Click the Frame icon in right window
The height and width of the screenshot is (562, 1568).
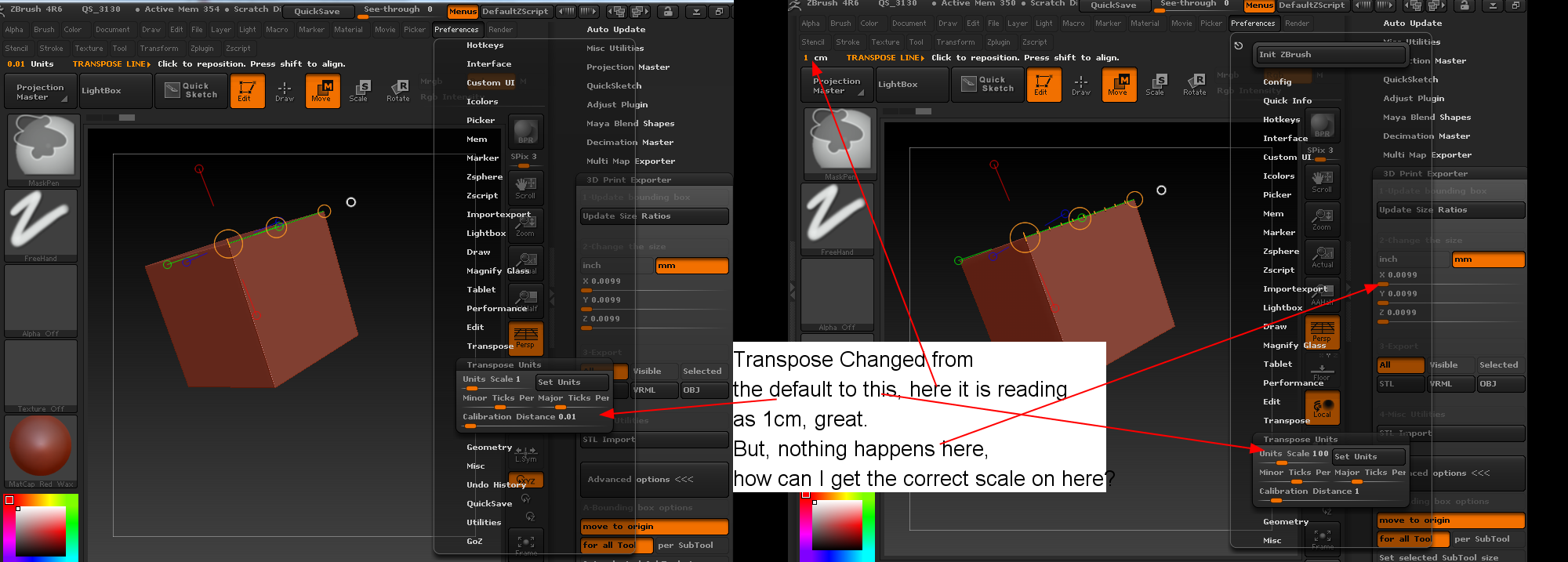point(1322,541)
